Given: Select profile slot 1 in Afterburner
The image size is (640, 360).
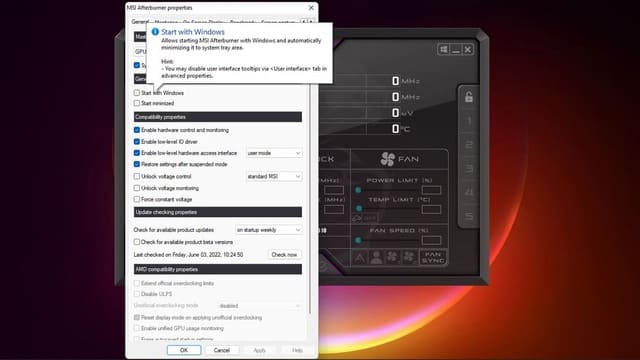Looking at the screenshot, I should 469,121.
